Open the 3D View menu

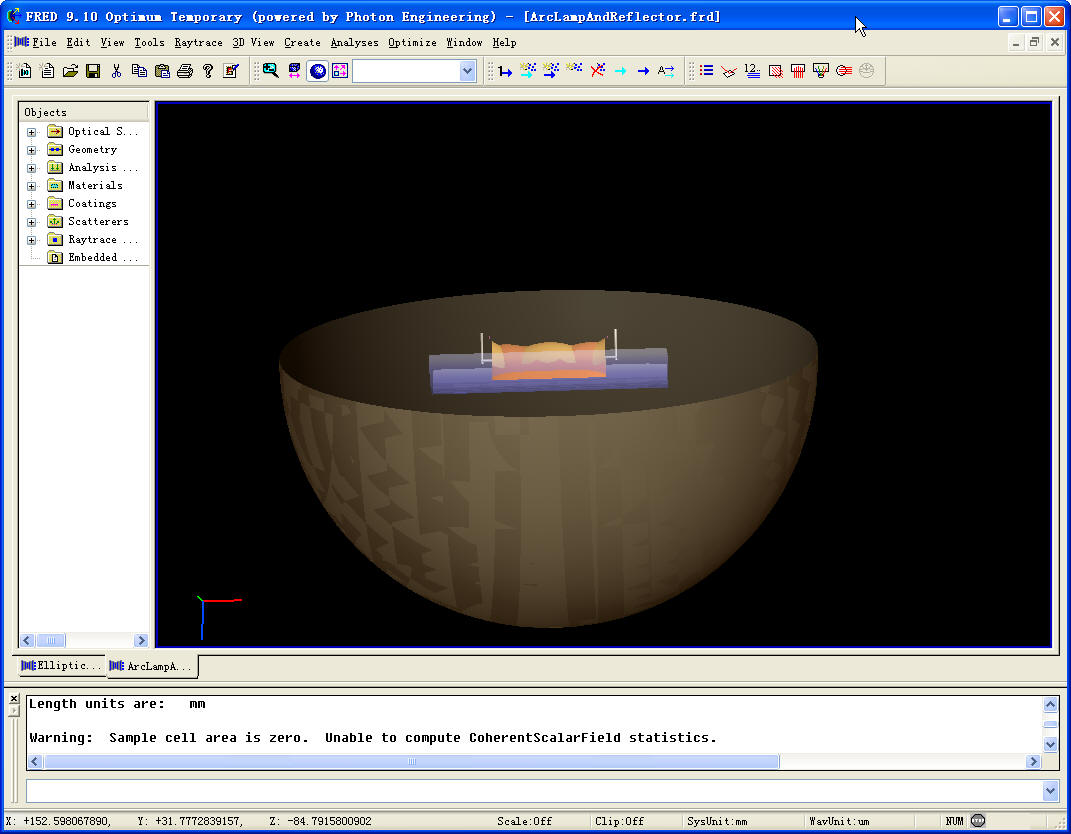(x=253, y=42)
